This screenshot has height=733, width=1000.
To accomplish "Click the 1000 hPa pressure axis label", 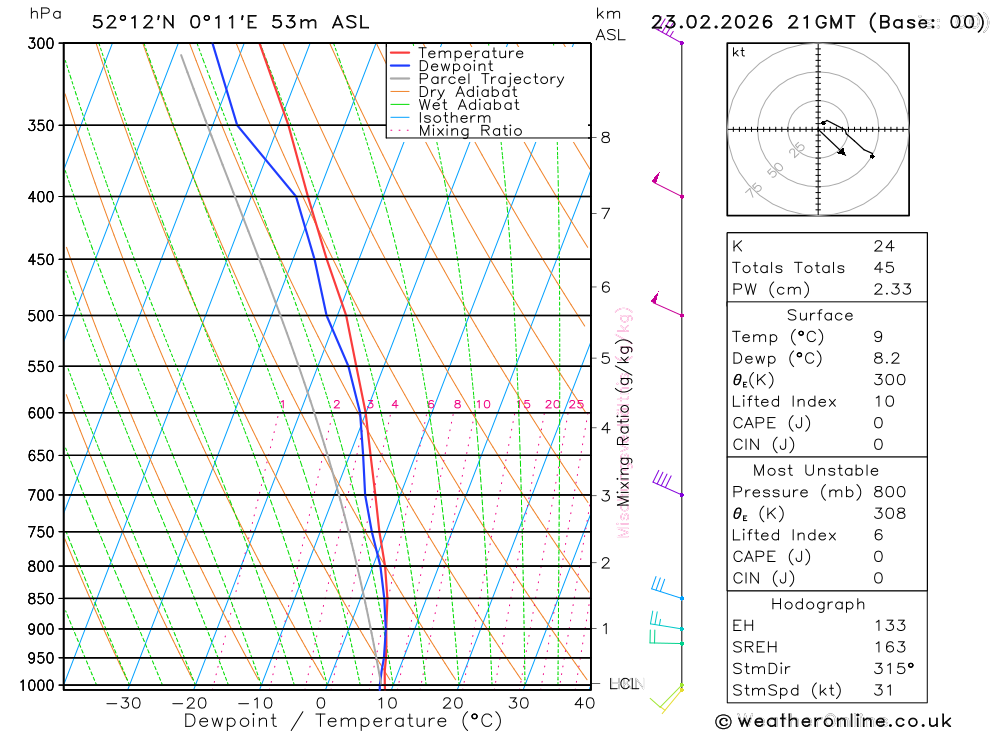I will (x=37, y=685).
